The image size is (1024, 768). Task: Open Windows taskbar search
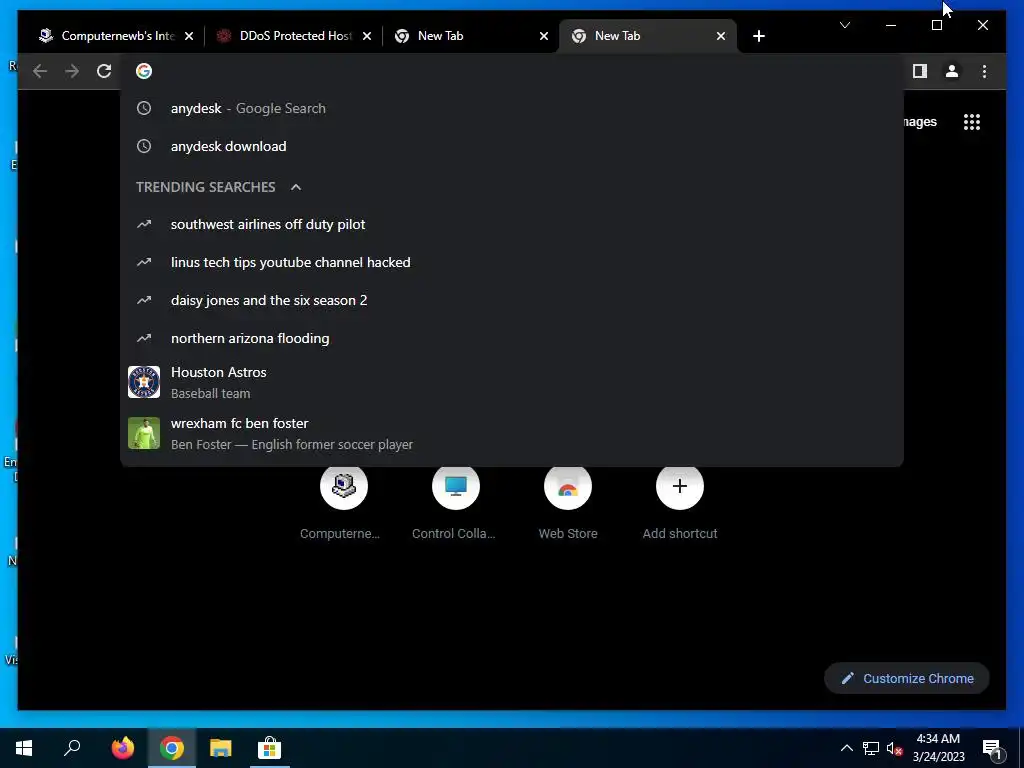72,748
